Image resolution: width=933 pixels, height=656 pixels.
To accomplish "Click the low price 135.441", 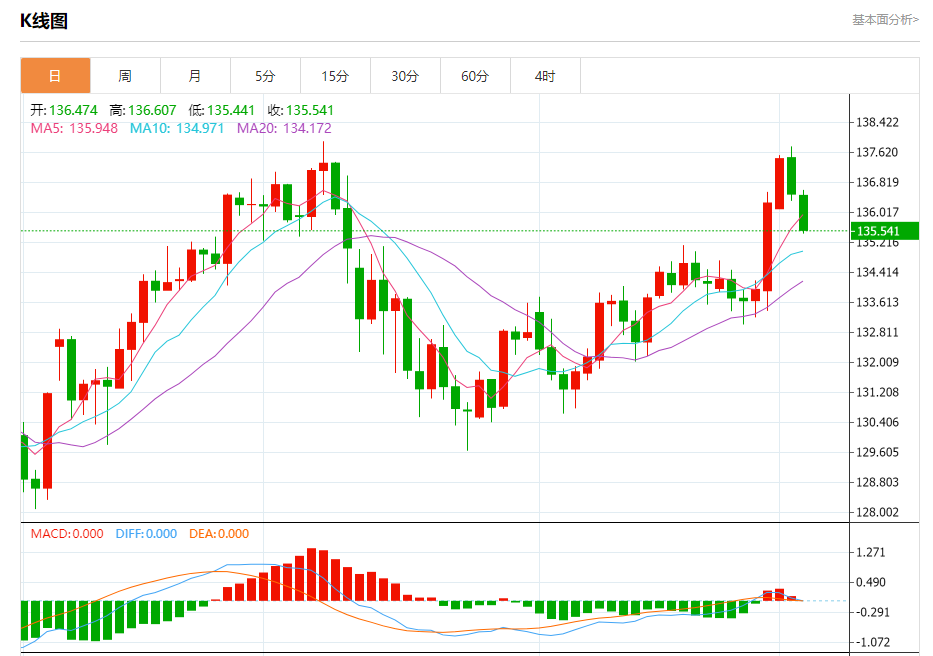I will click(x=231, y=110).
